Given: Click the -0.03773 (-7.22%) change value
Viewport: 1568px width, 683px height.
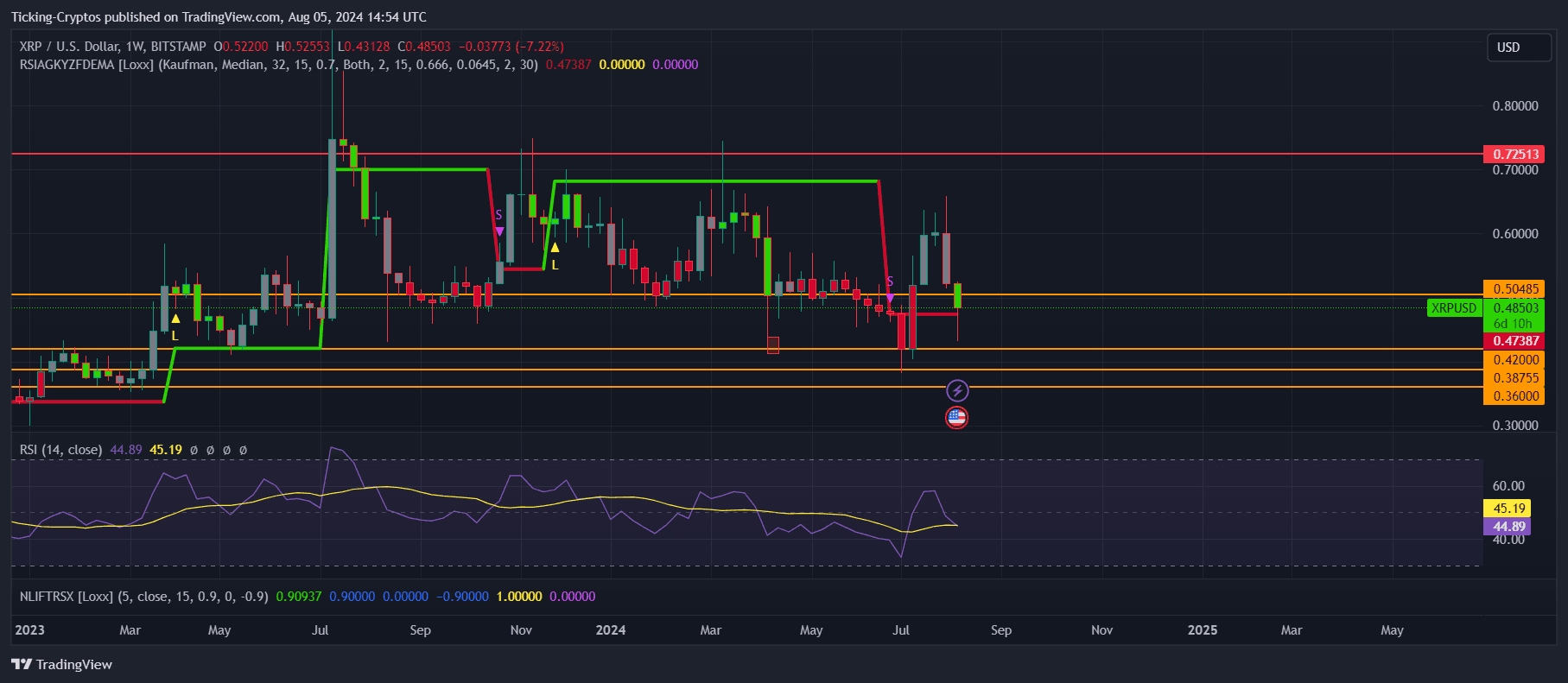Looking at the screenshot, I should coord(511,47).
